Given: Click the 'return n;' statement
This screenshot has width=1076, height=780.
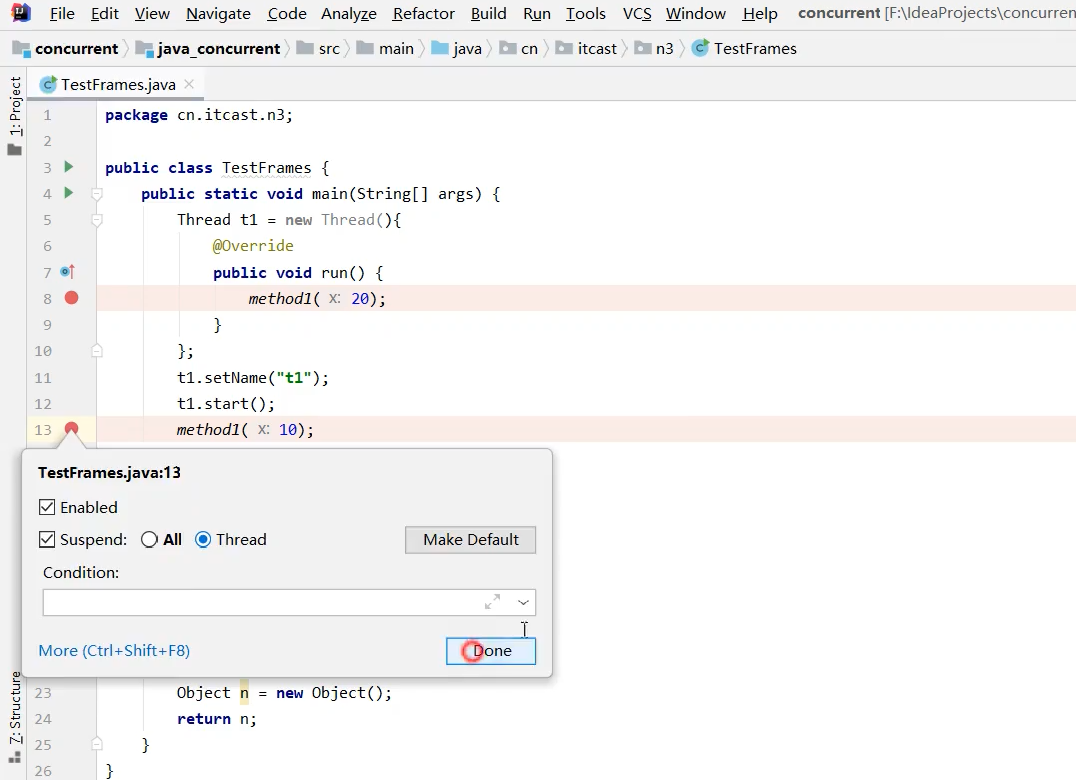Looking at the screenshot, I should [x=217, y=718].
